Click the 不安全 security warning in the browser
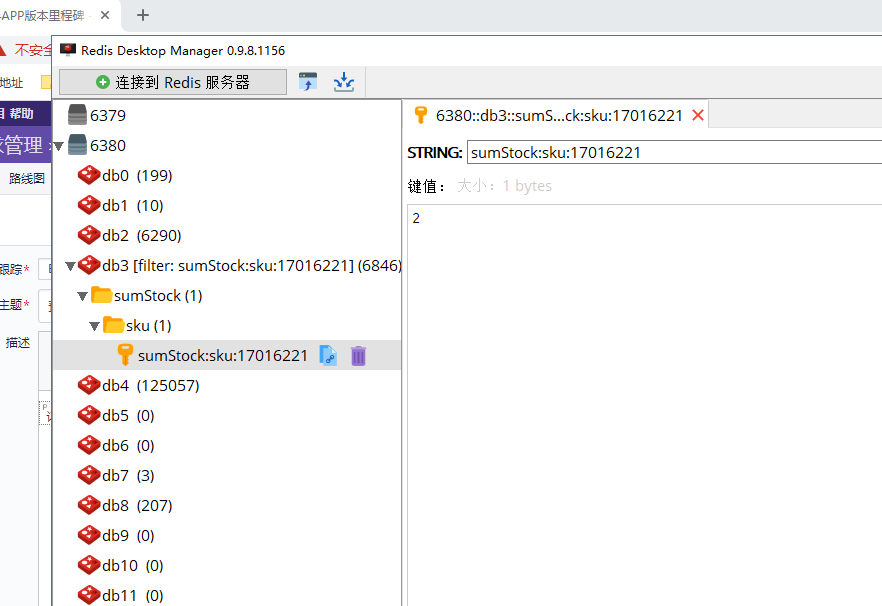882x606 pixels. point(33,51)
